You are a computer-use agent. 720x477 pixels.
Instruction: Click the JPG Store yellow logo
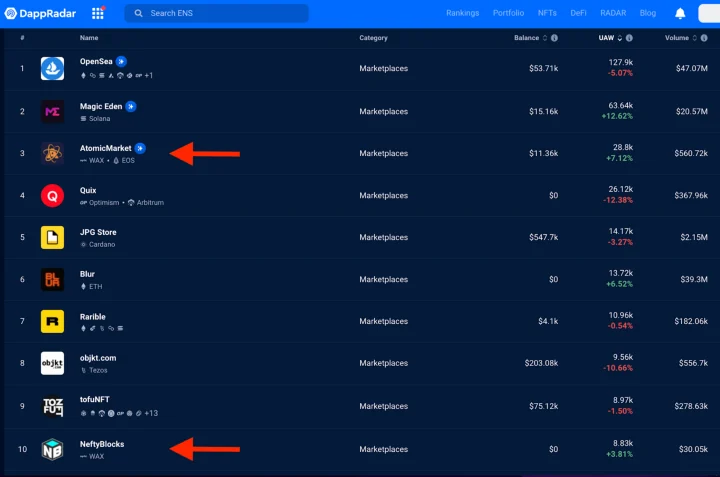[52, 238]
